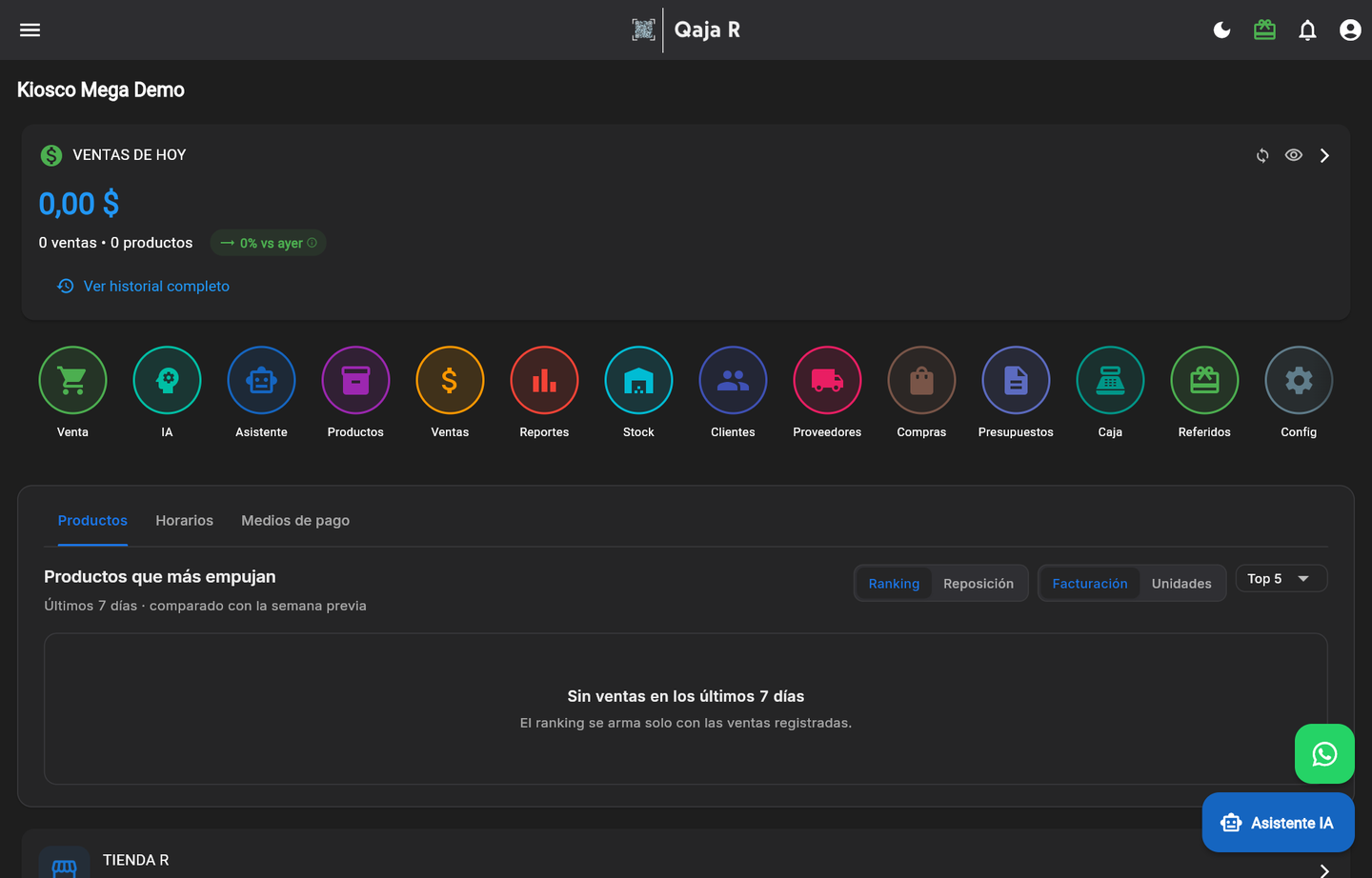Switch to the Productos tab

tap(92, 521)
